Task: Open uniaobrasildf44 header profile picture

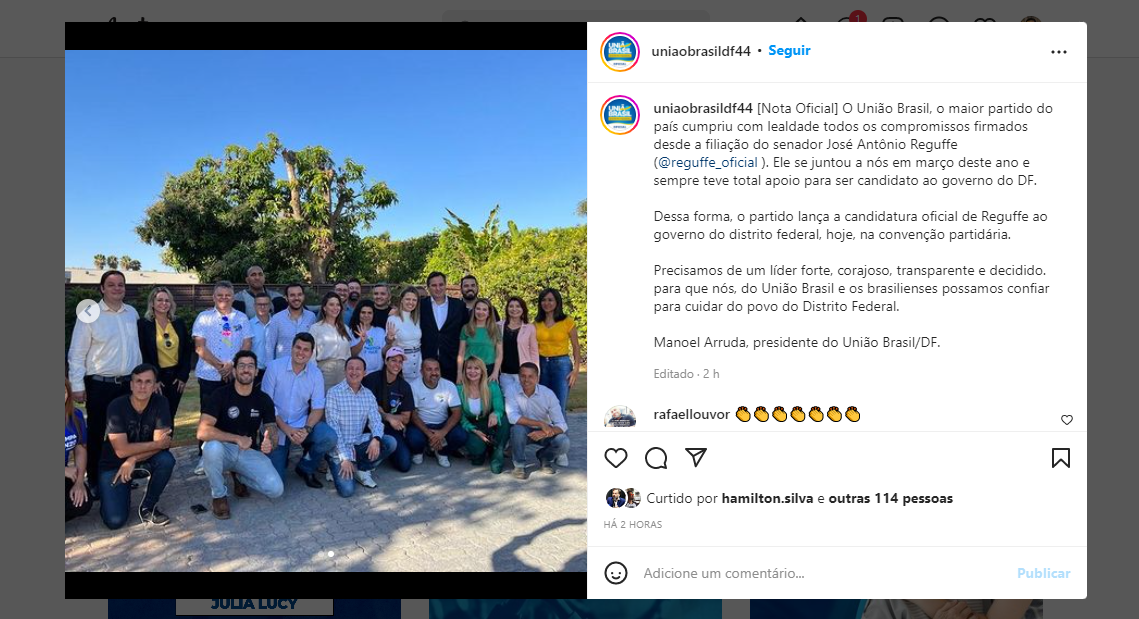Action: pos(620,52)
